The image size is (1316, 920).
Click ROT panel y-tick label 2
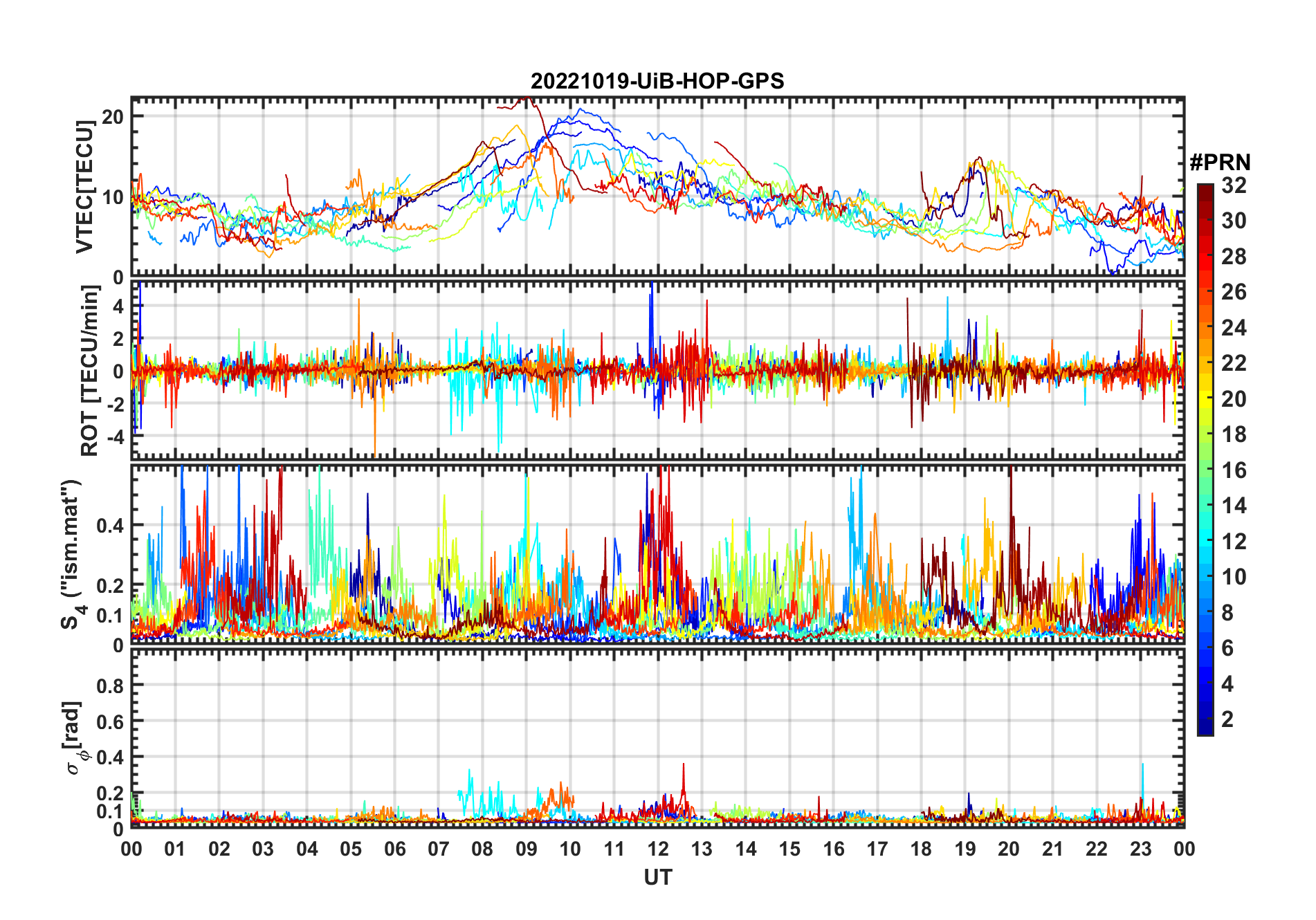pos(118,339)
